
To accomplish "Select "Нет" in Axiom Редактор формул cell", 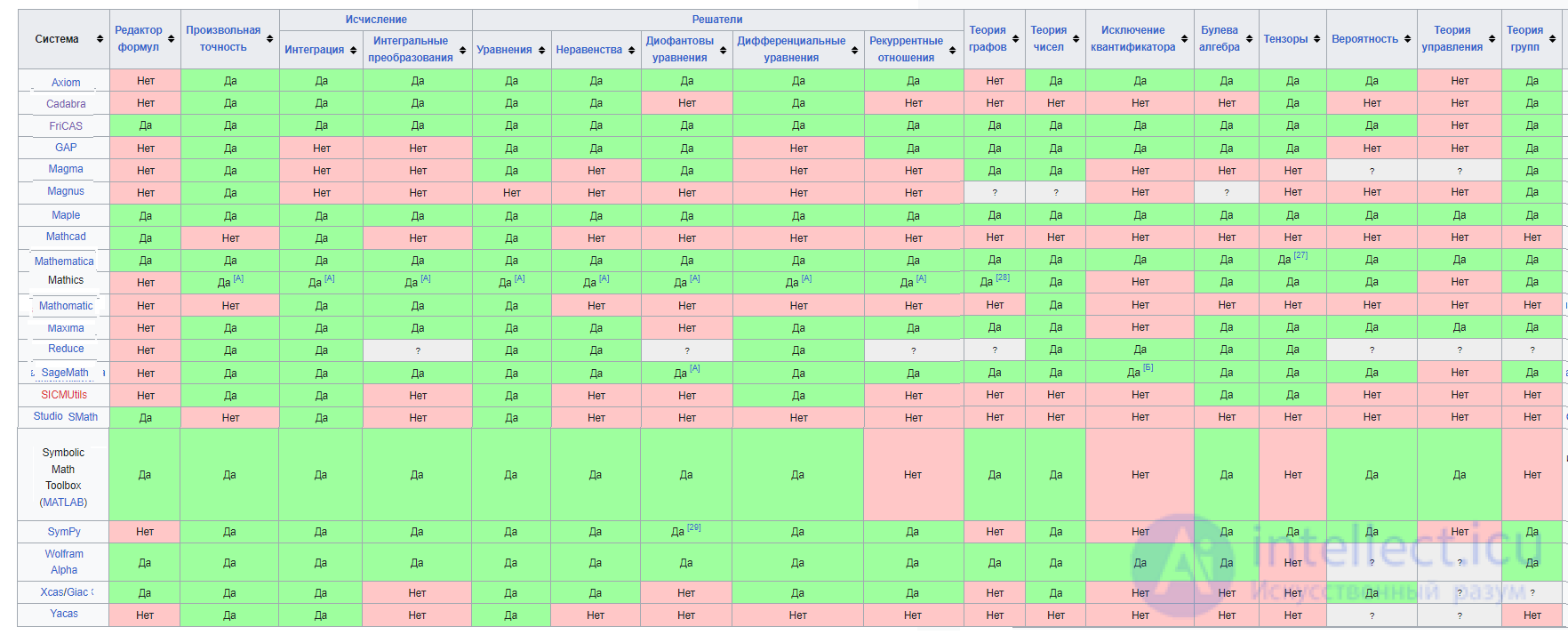I will (146, 81).
